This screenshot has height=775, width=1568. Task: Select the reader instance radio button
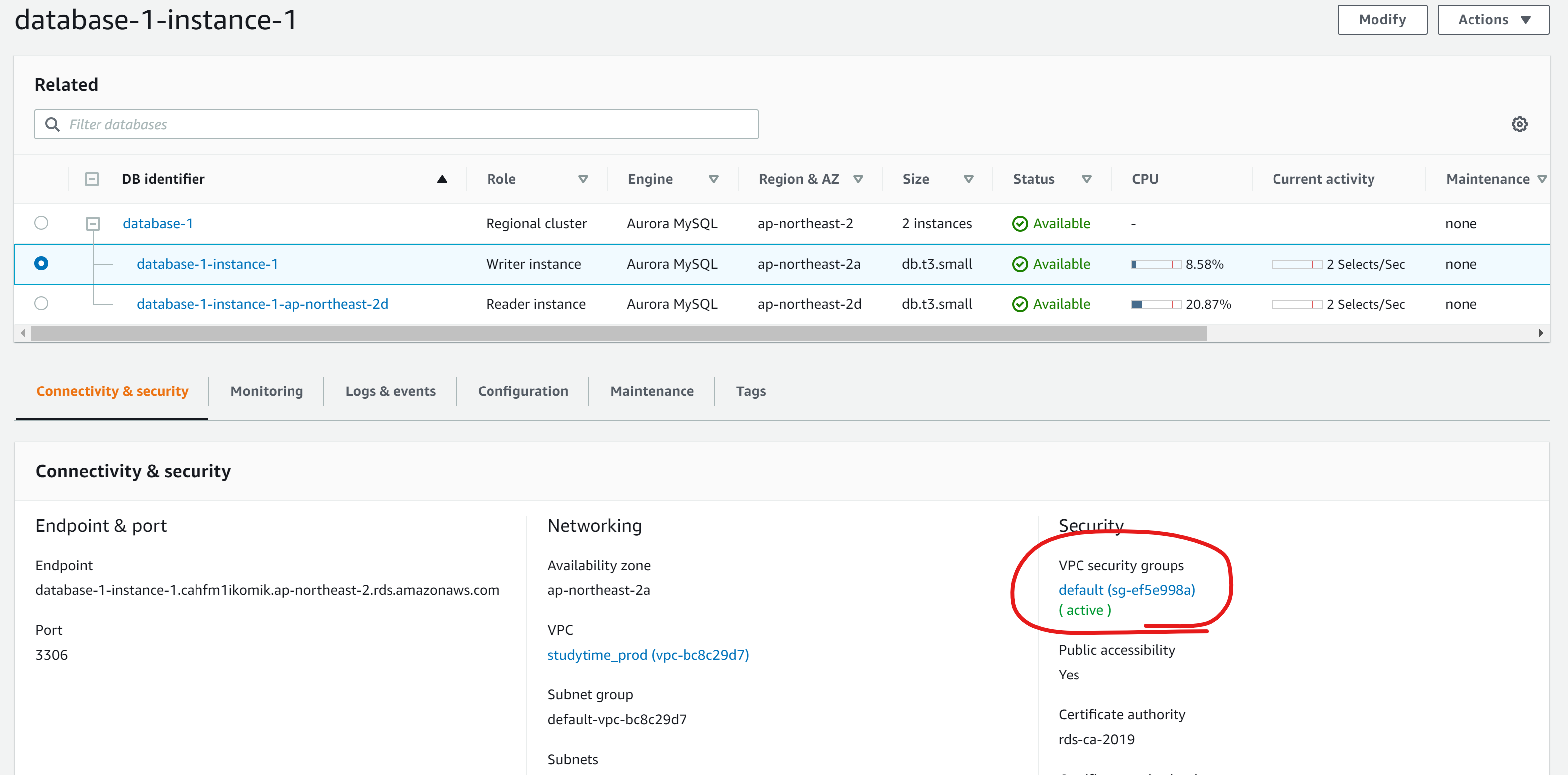pos(41,303)
